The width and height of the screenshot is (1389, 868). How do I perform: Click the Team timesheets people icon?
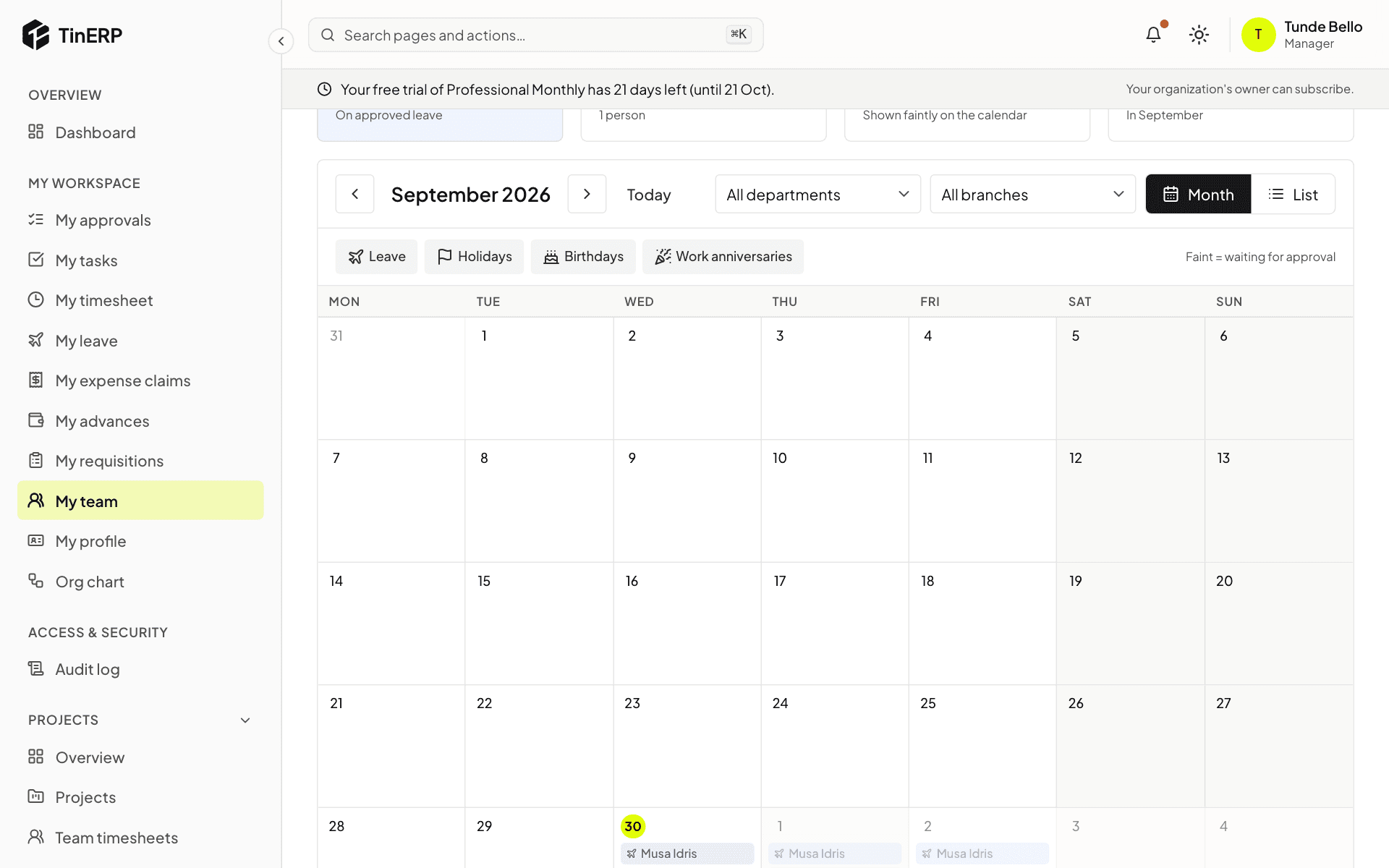click(35, 837)
